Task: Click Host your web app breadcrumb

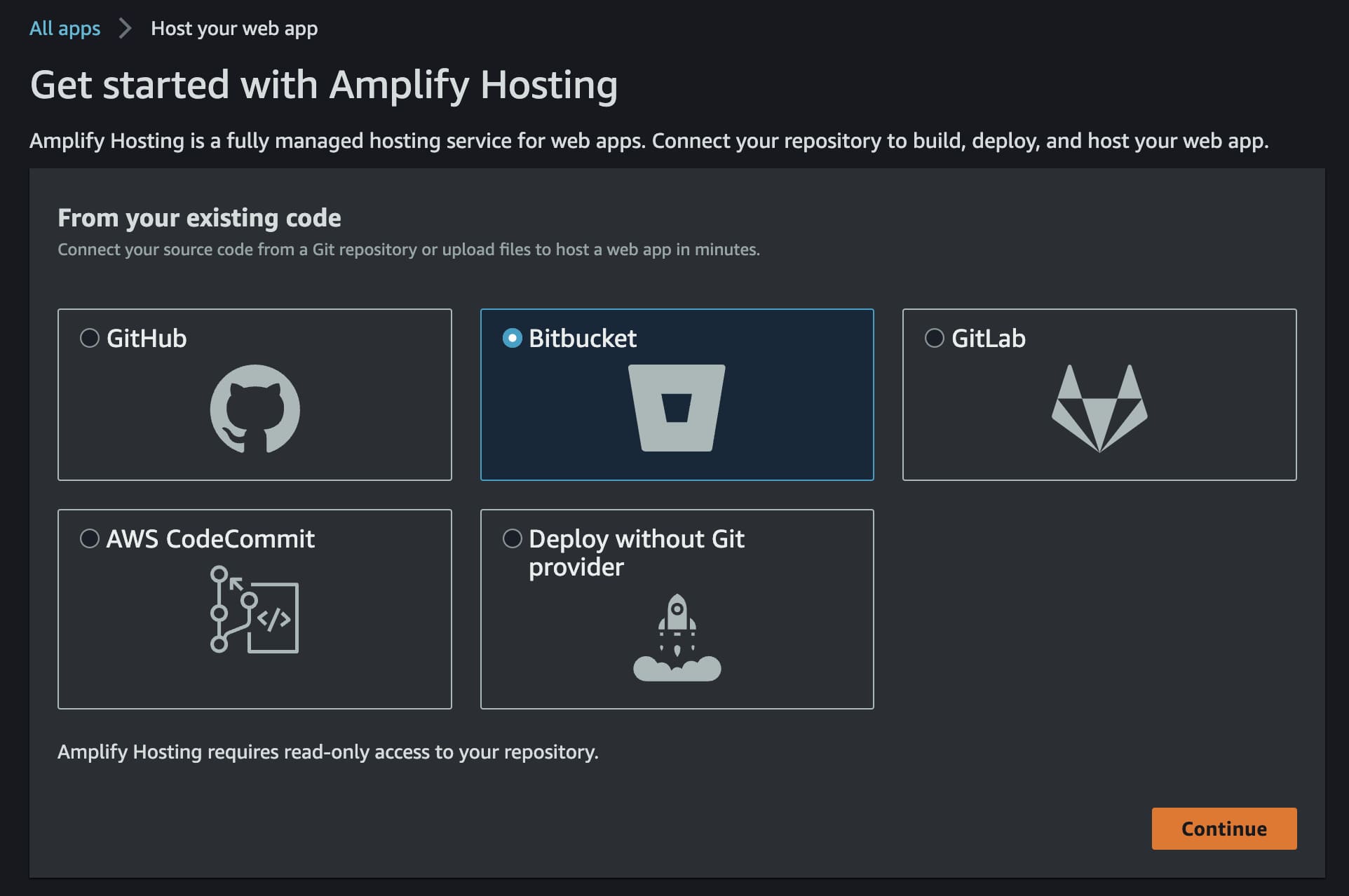Action: pos(234,29)
